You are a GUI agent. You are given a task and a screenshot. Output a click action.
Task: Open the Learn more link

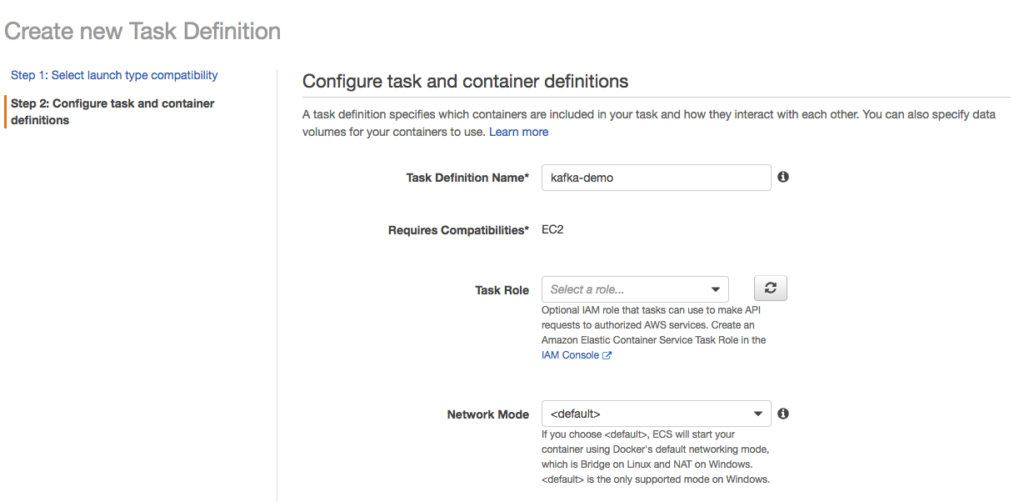518,132
